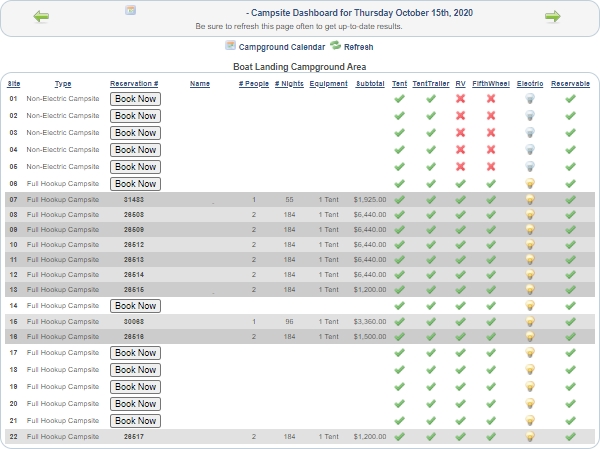
Task: Click the green previous day arrow
Action: coord(41,16)
